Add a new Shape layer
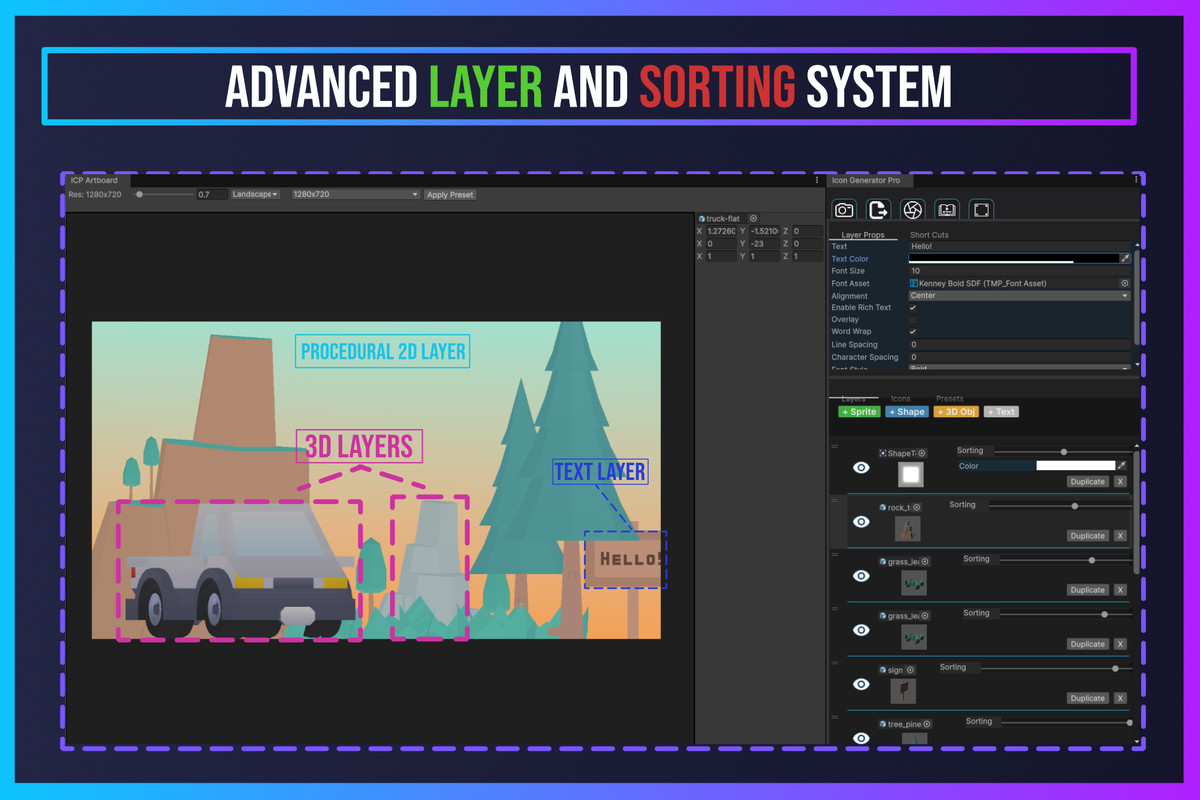 pyautogui.click(x=907, y=411)
